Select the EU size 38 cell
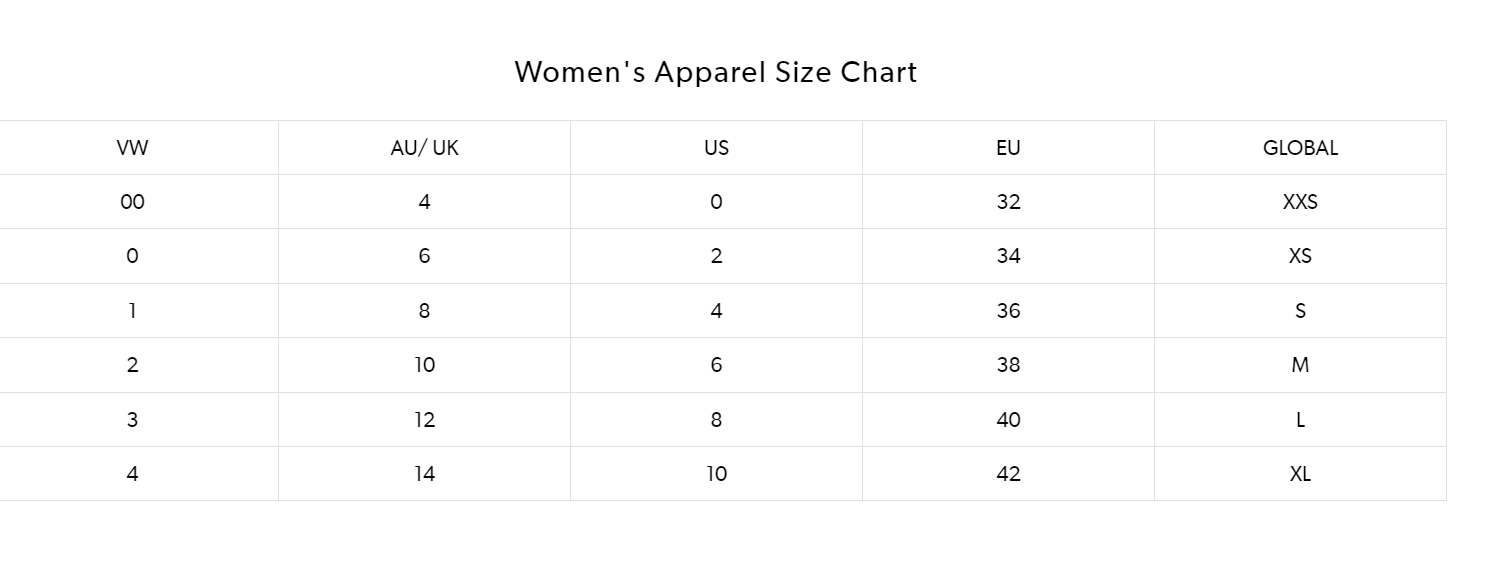The width and height of the screenshot is (1505, 575). pyautogui.click(x=1008, y=365)
